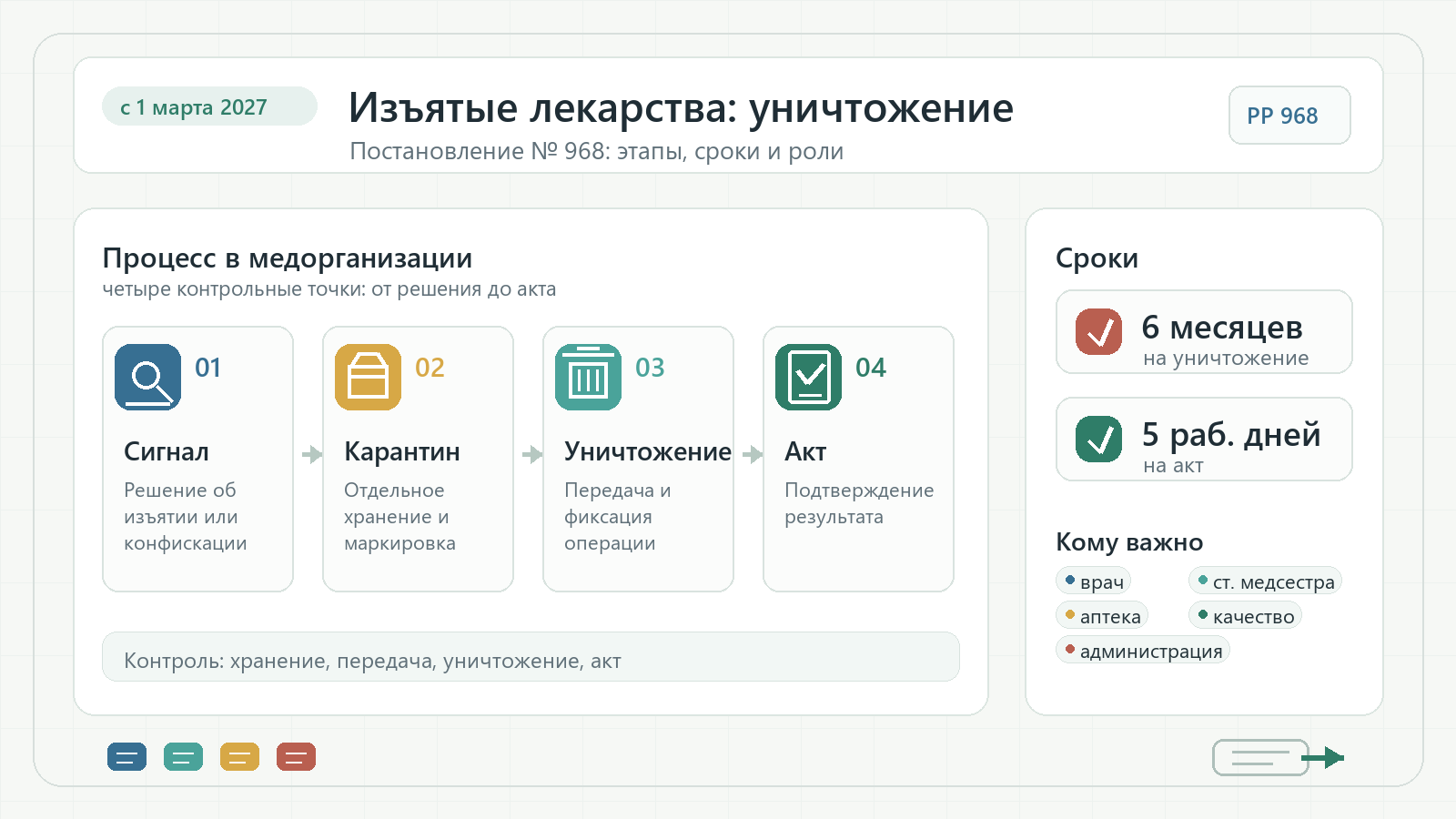Select the red card icon in footer
This screenshot has width=1456, height=819.
tap(296, 756)
